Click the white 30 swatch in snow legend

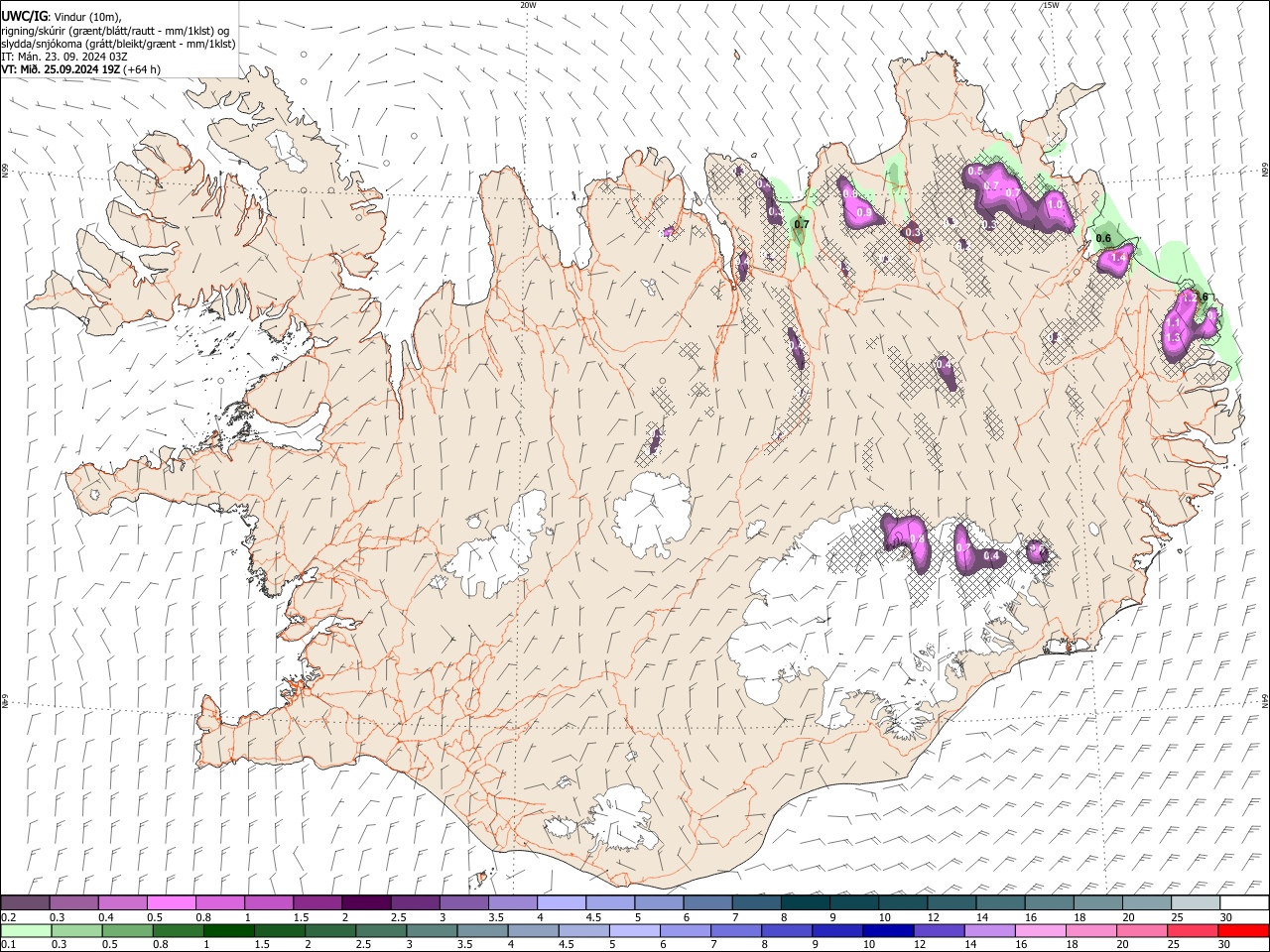pyautogui.click(x=1244, y=903)
